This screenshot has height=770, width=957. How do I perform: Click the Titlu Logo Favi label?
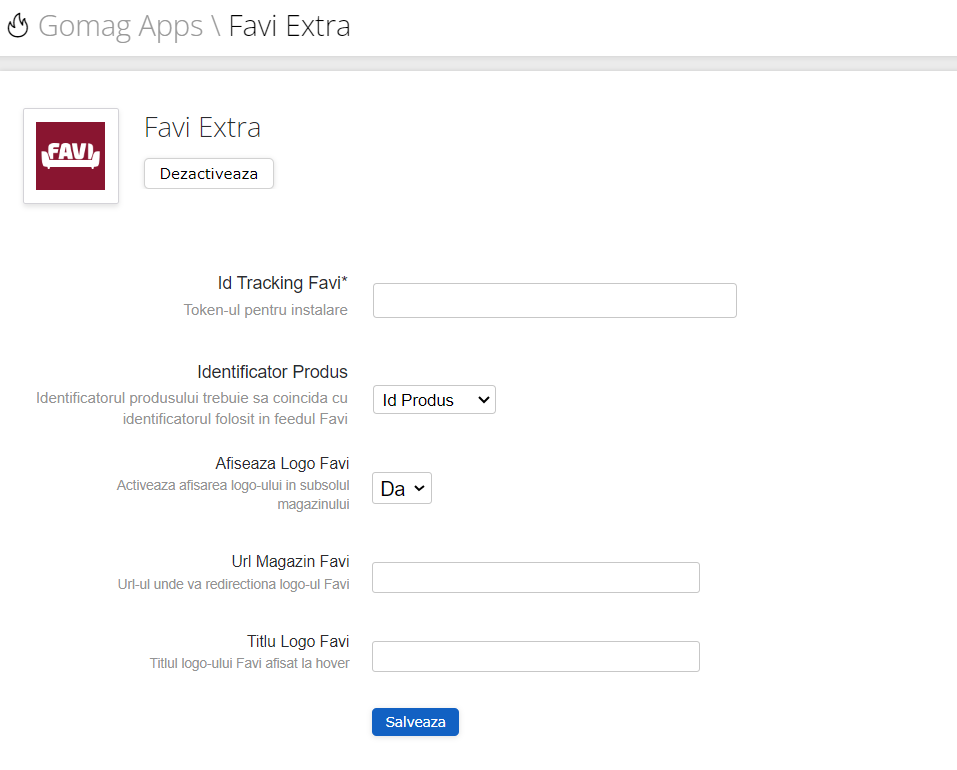pyautogui.click(x=298, y=641)
